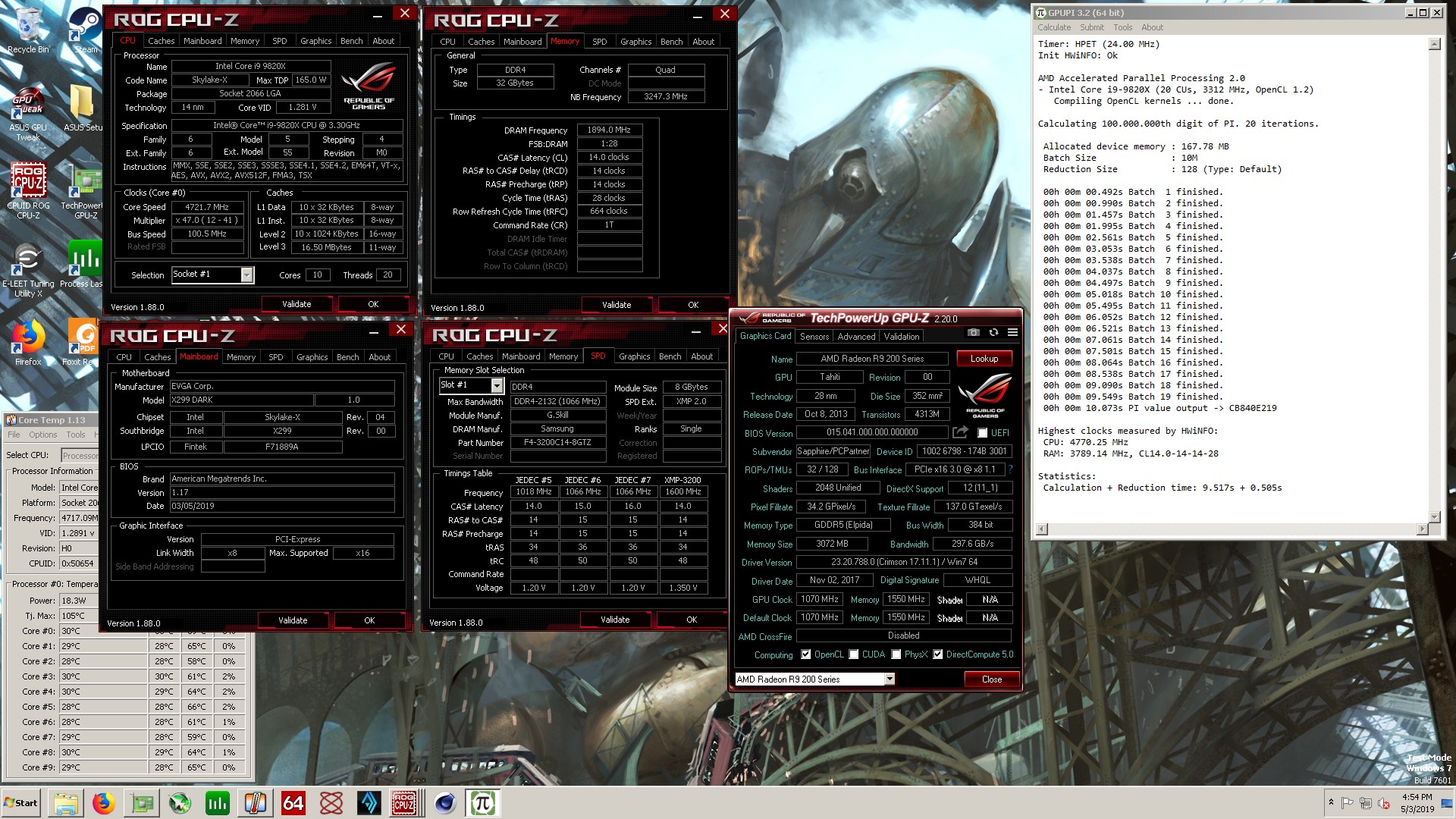Toggle the CUDA checkbox in GPU-Z

[x=854, y=654]
